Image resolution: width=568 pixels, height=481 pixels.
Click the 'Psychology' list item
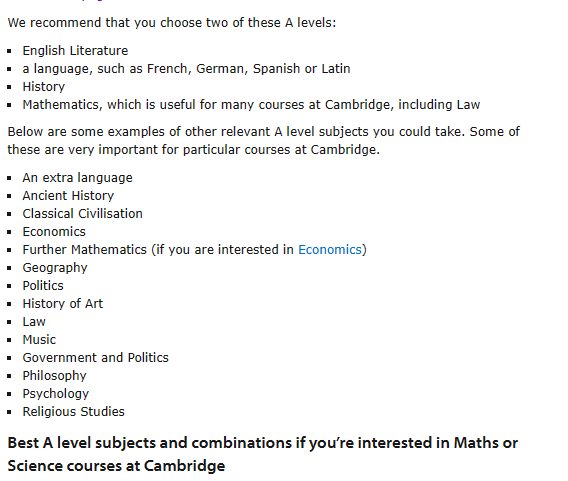55,394
